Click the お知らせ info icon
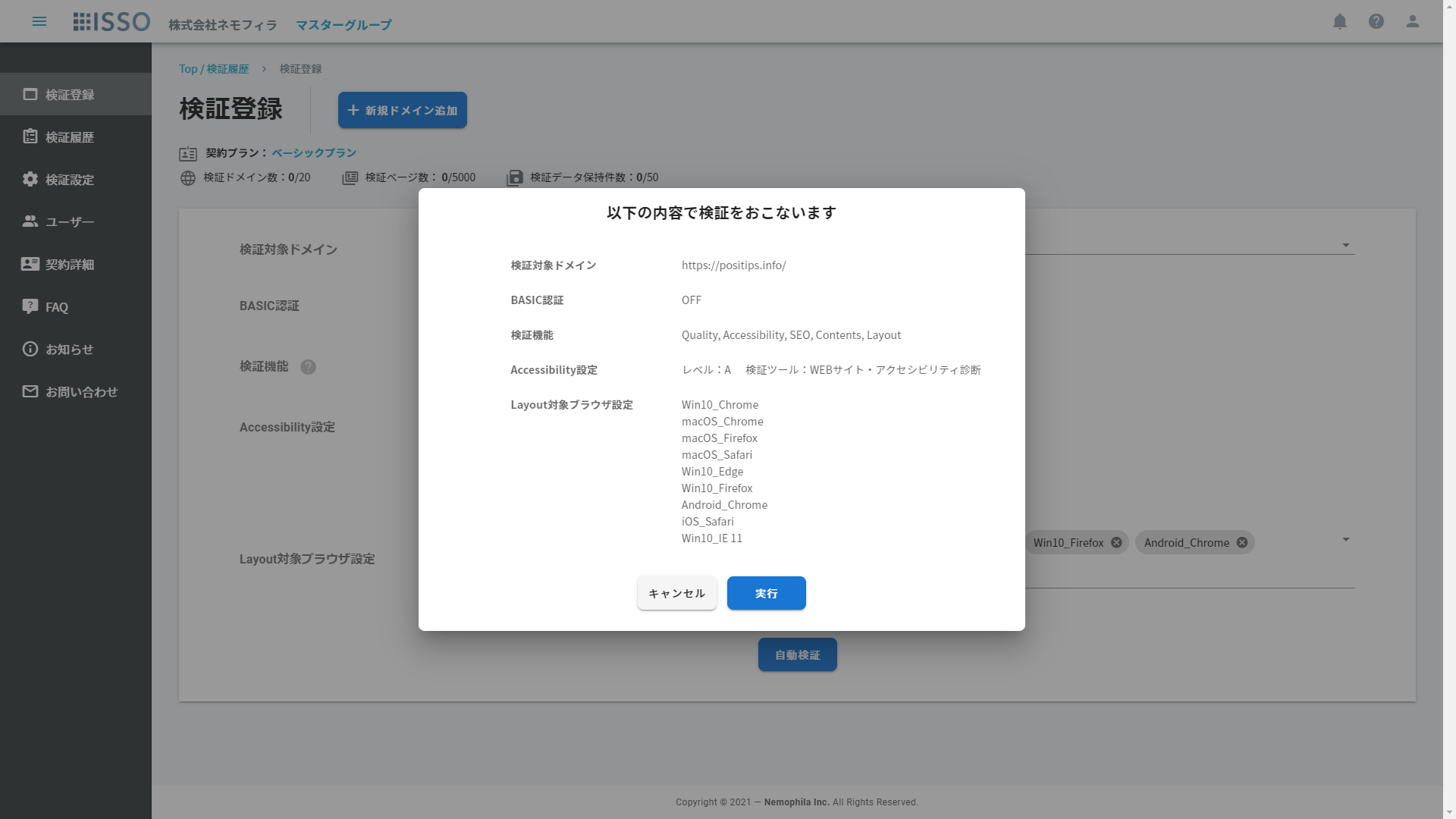This screenshot has width=1456, height=819. 30,349
